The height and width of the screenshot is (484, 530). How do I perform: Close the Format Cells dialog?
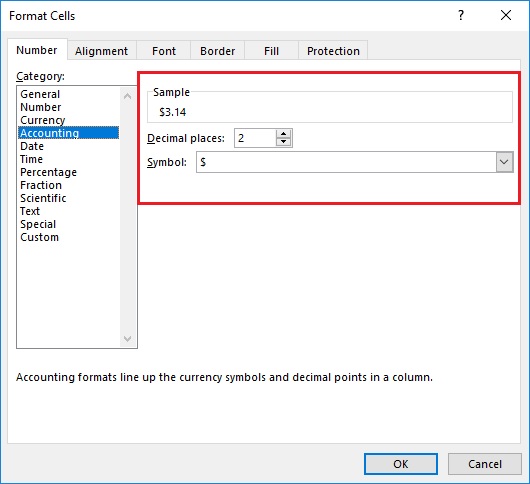[506, 15]
